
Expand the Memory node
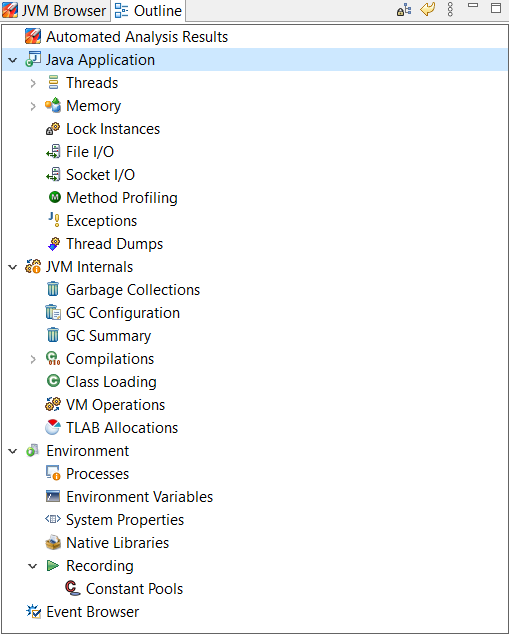point(33,106)
